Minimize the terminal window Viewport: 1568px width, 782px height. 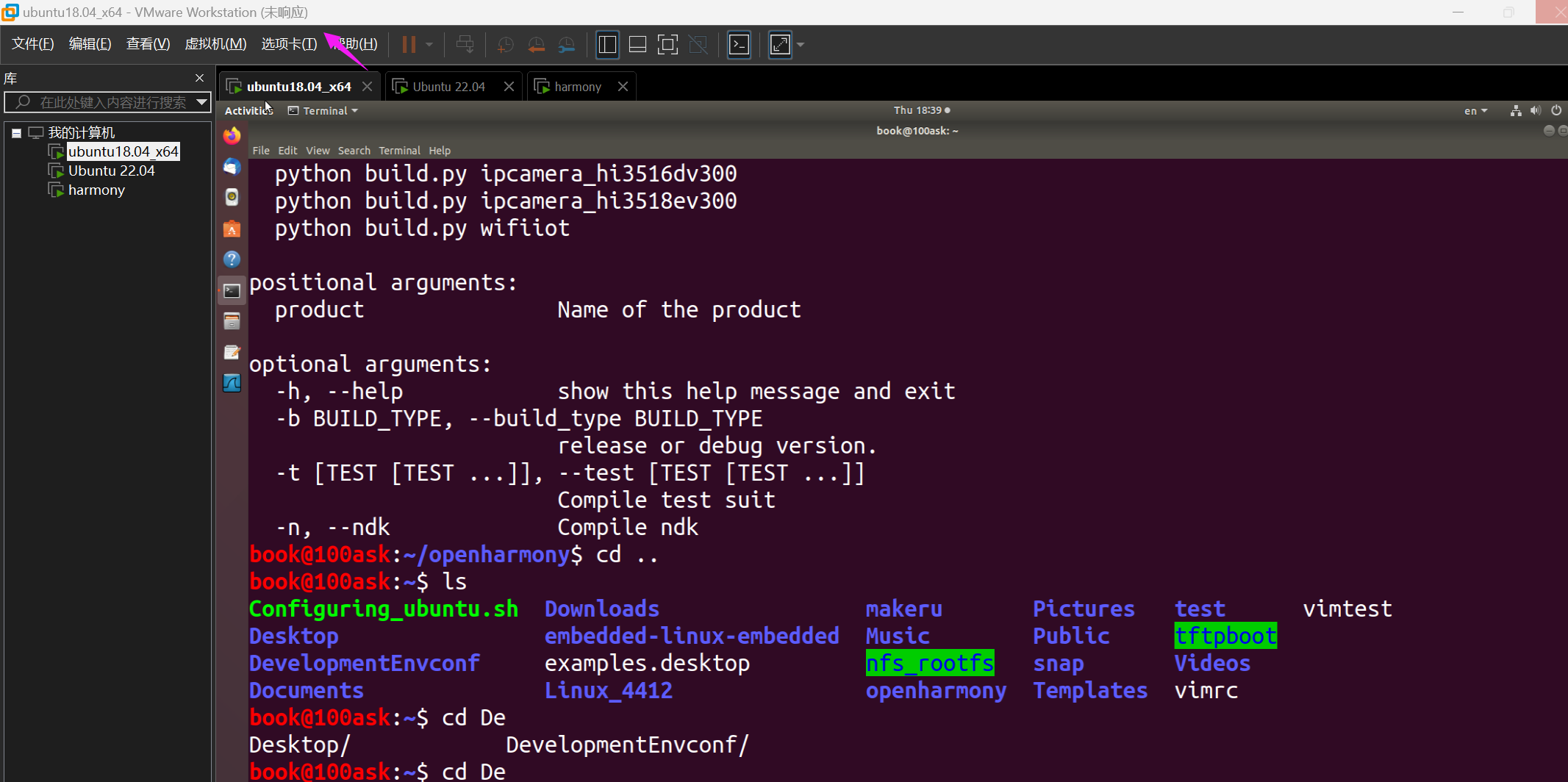pyautogui.click(x=1549, y=131)
